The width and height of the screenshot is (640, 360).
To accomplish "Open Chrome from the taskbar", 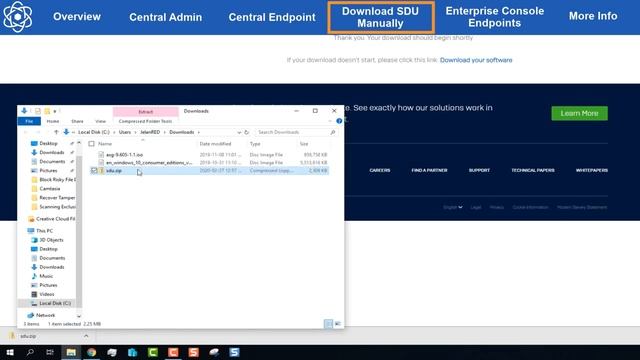I will point(91,352).
